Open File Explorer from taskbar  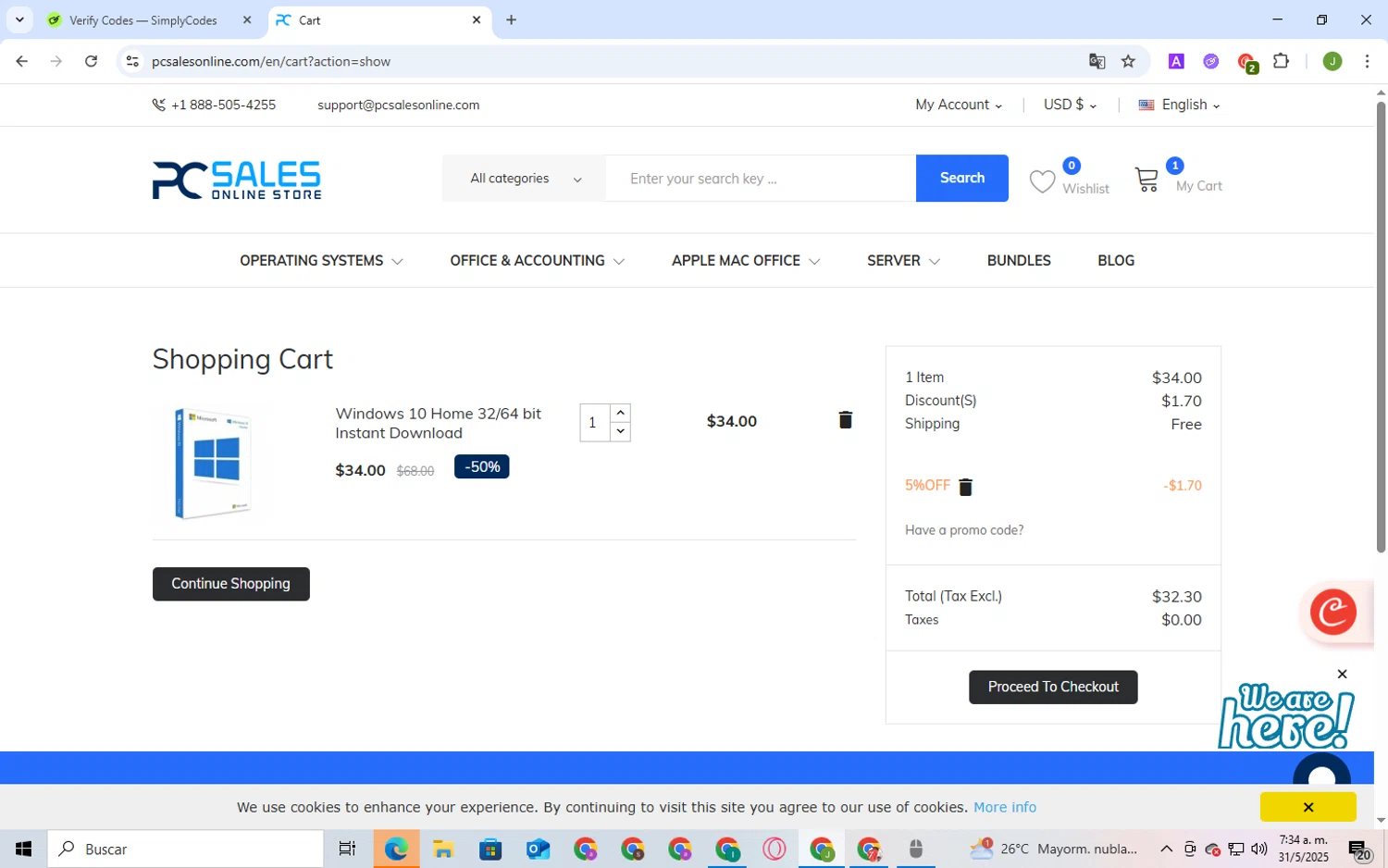(x=443, y=849)
